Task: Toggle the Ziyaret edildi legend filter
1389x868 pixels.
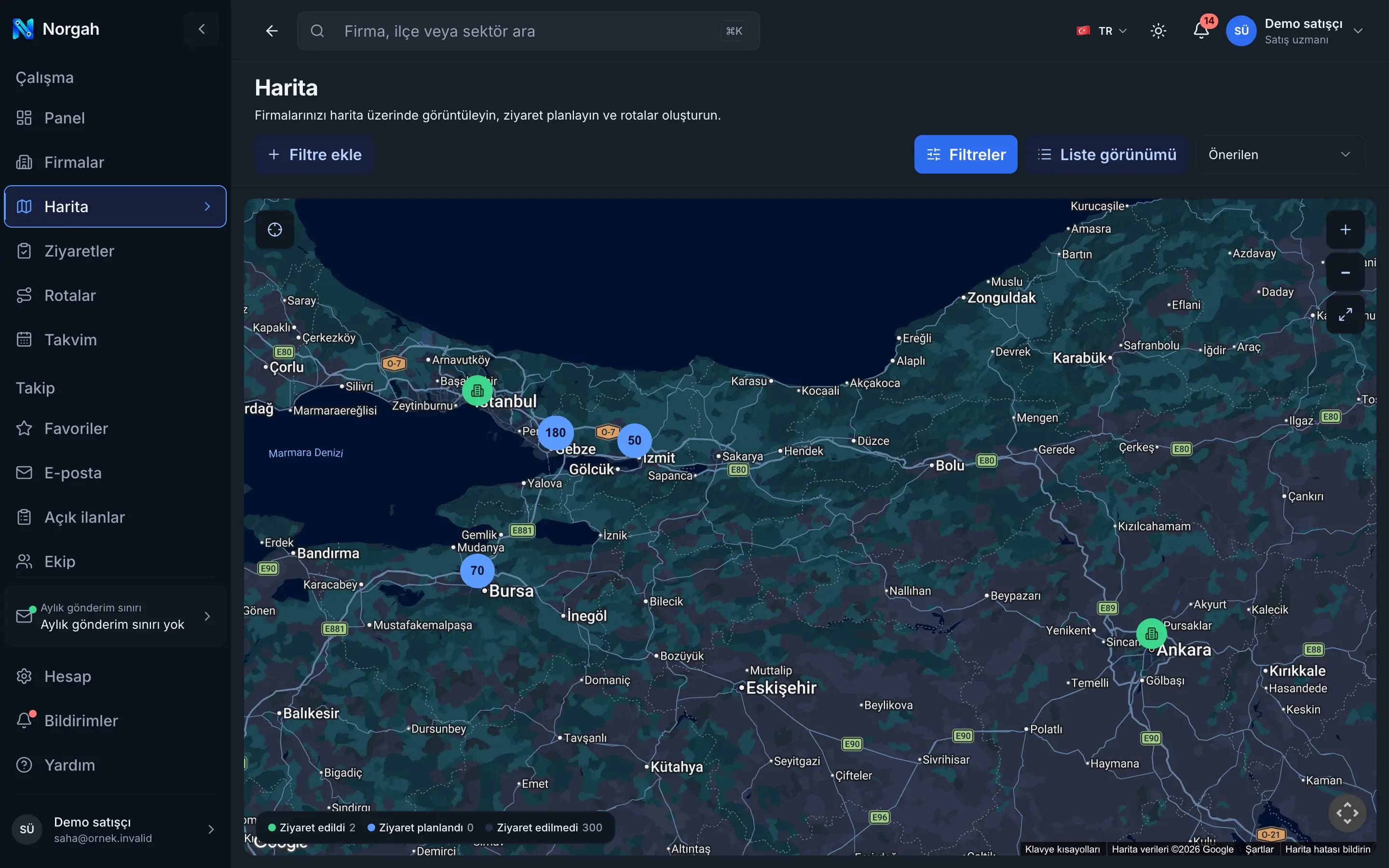Action: pos(312,827)
